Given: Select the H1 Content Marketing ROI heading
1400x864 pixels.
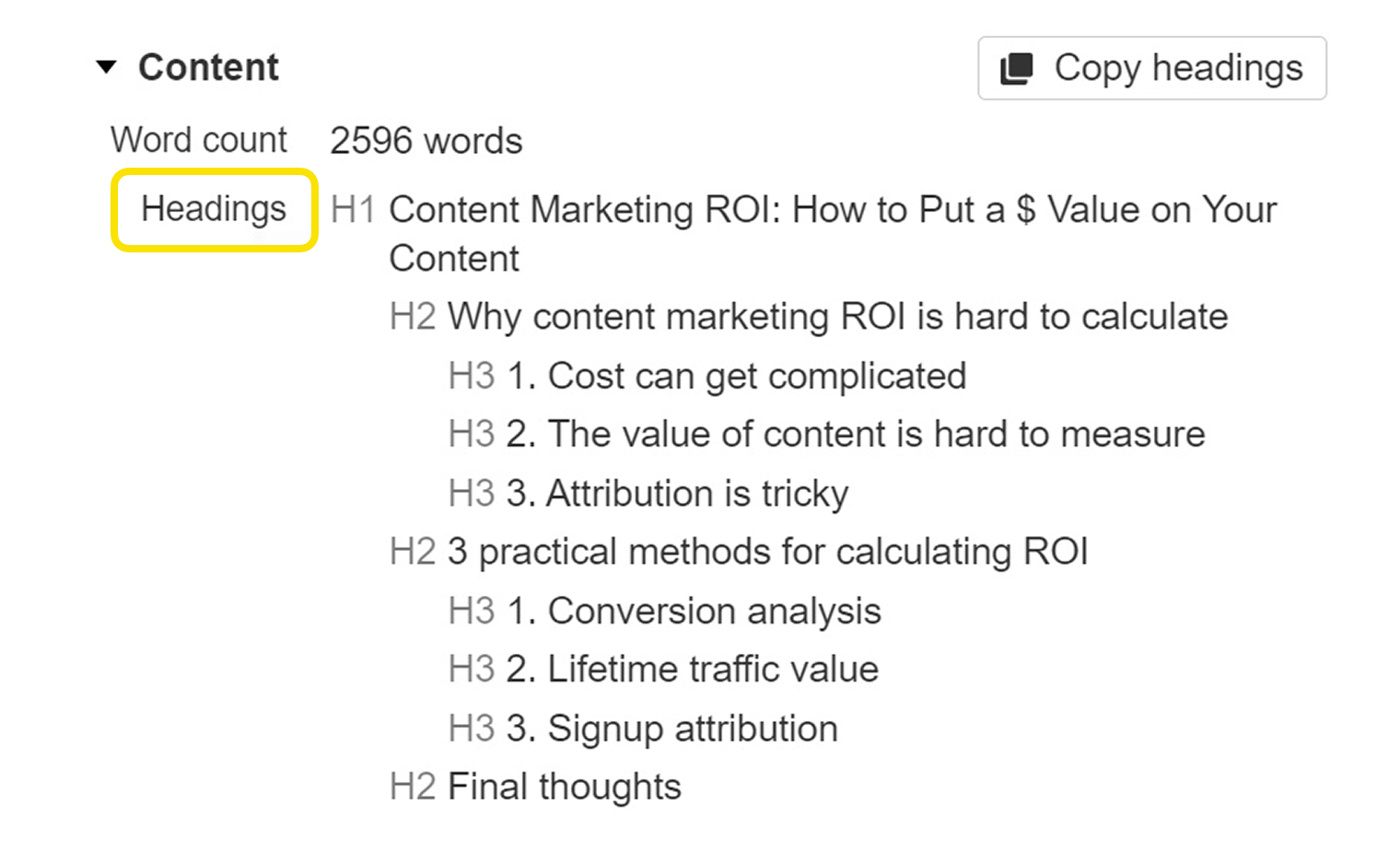Looking at the screenshot, I should (832, 210).
